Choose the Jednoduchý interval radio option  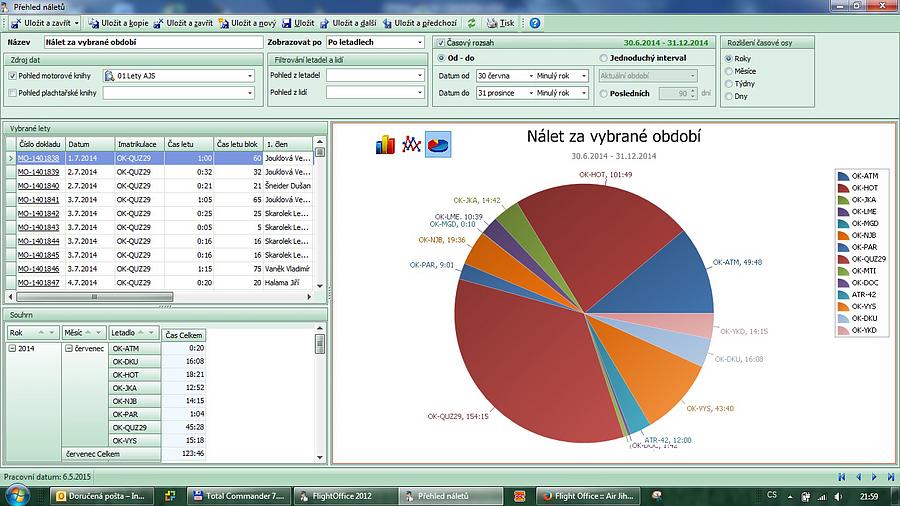tap(603, 58)
